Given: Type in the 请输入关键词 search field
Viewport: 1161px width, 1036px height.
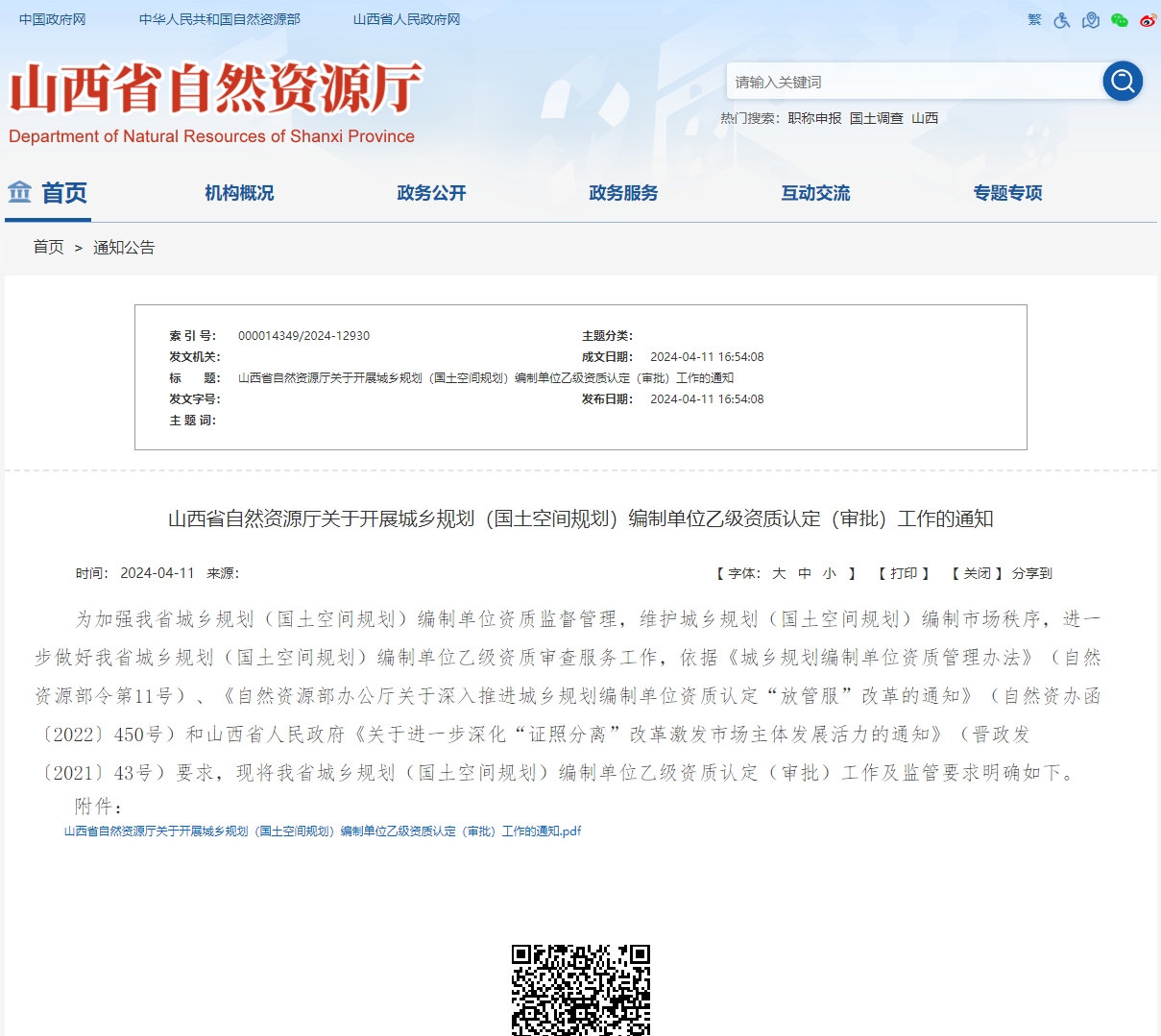Looking at the screenshot, I should [x=912, y=83].
